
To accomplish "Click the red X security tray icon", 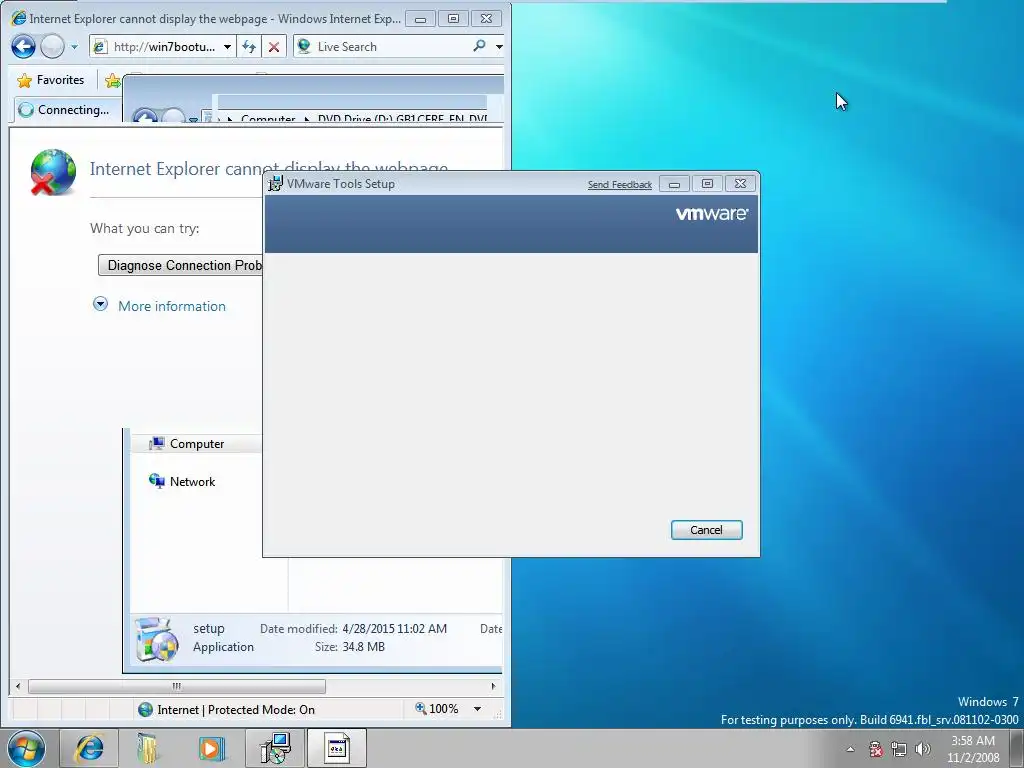I will pos(876,749).
